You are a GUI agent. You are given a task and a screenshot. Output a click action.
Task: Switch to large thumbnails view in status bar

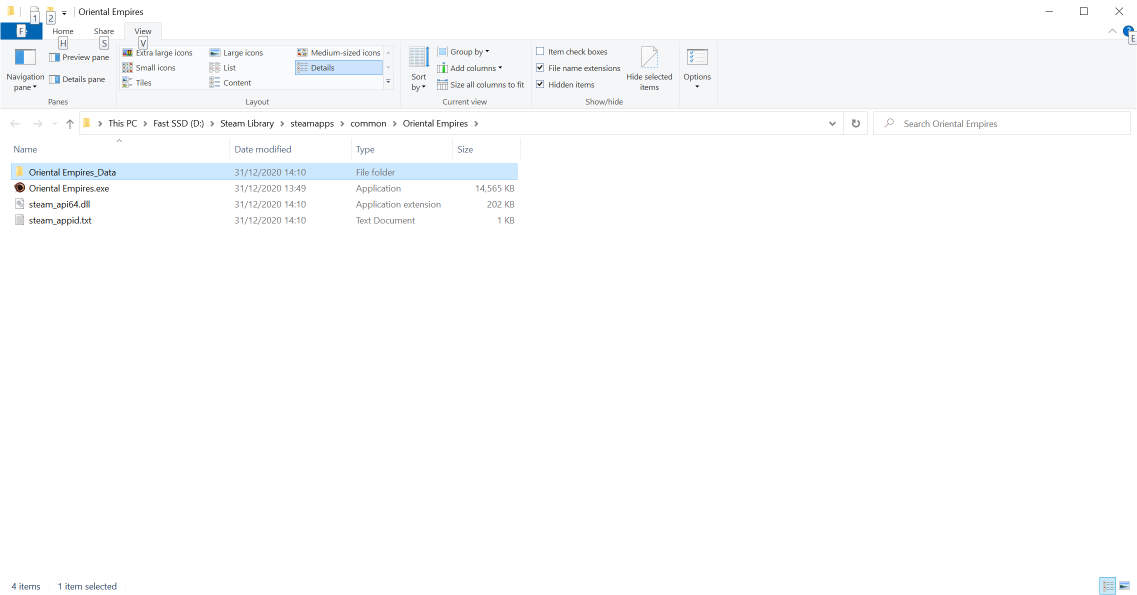(1124, 586)
